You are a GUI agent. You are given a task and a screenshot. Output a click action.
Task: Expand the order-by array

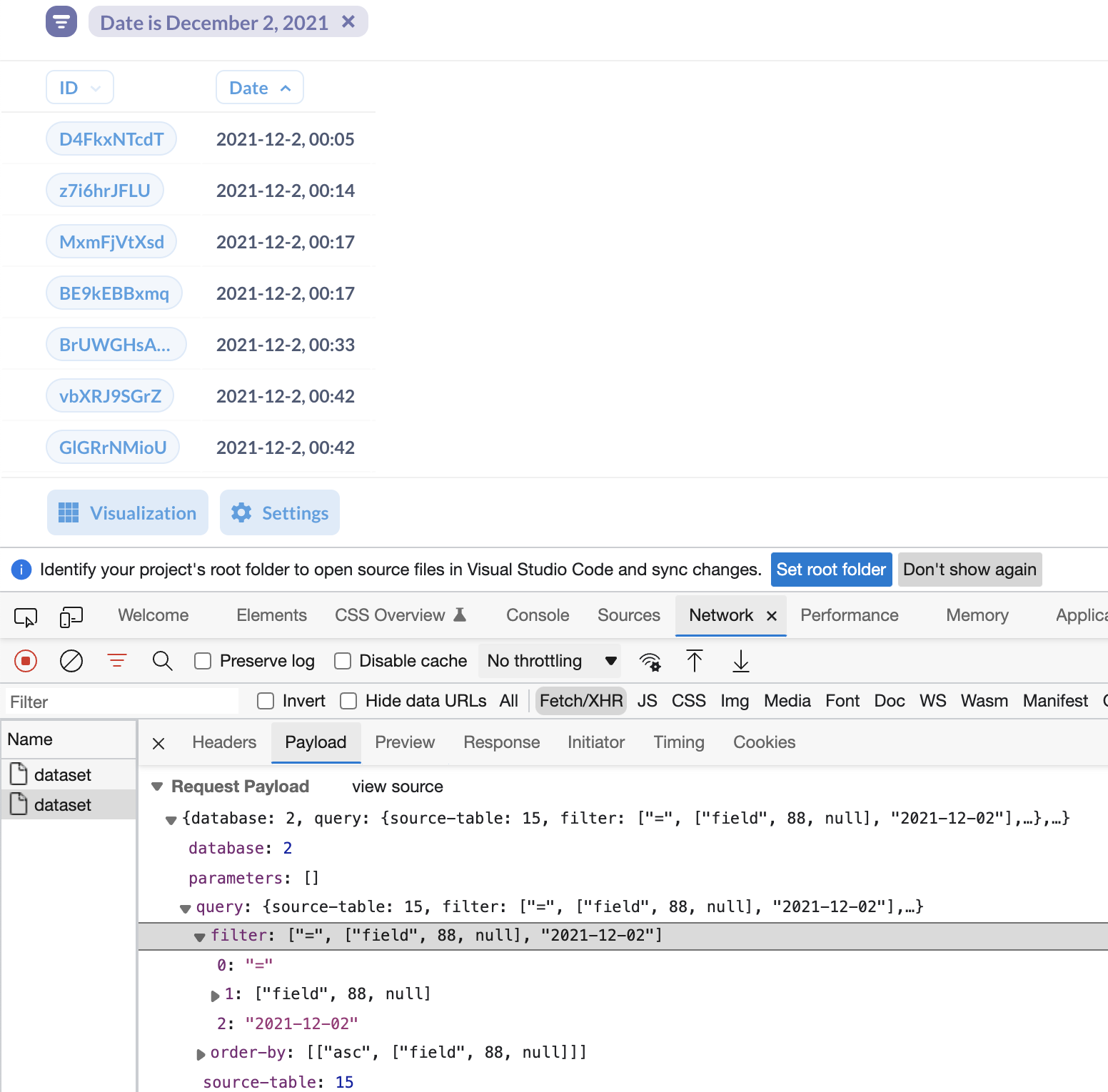point(201,1053)
